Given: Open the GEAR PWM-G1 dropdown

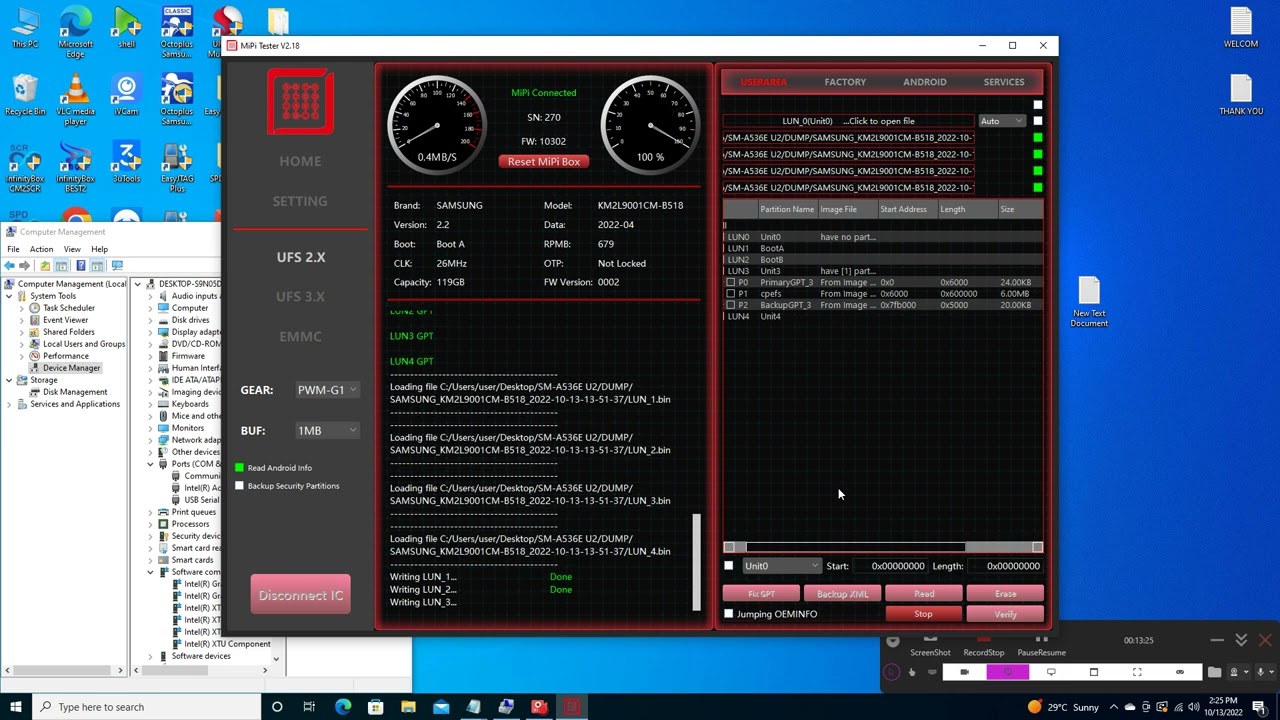Looking at the screenshot, I should 327,390.
